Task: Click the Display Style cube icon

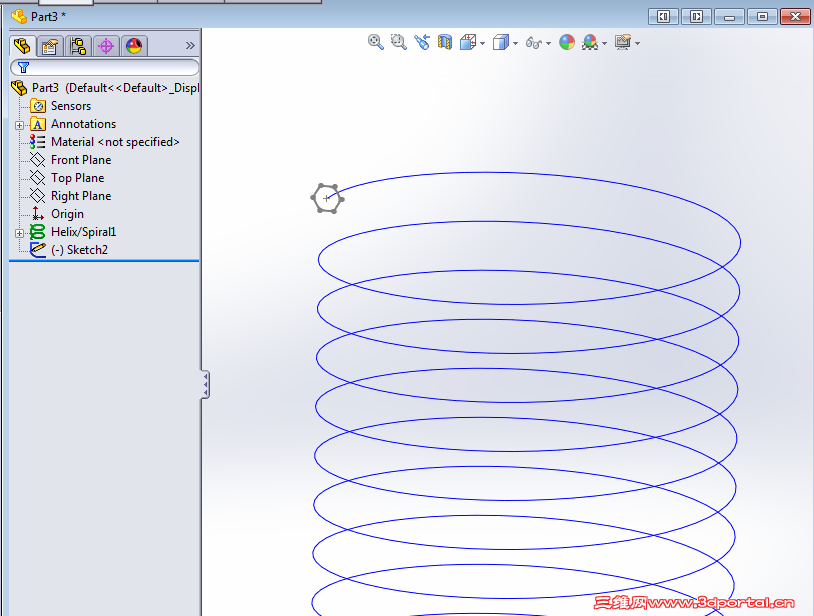Action: coord(500,42)
